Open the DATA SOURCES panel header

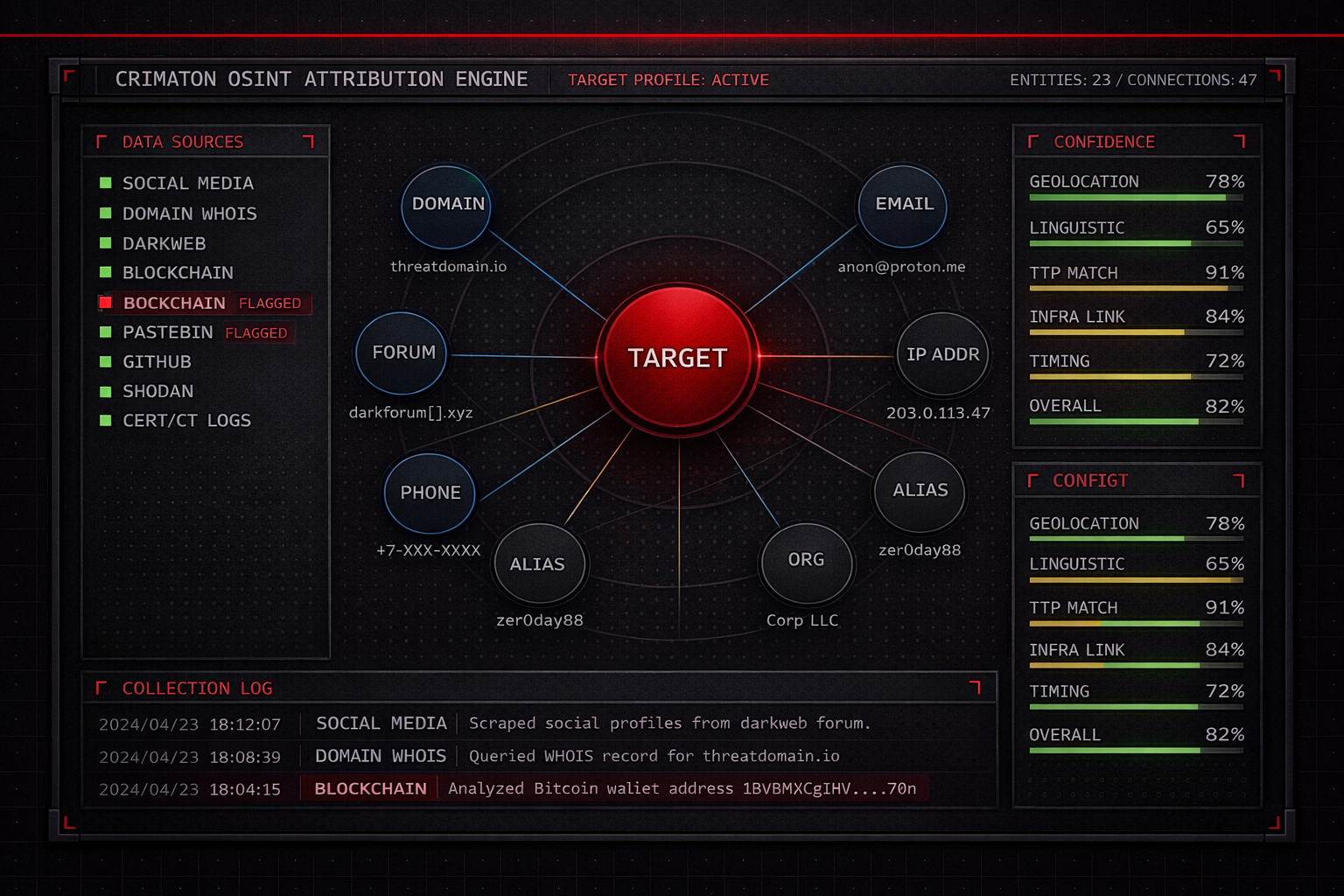point(183,142)
